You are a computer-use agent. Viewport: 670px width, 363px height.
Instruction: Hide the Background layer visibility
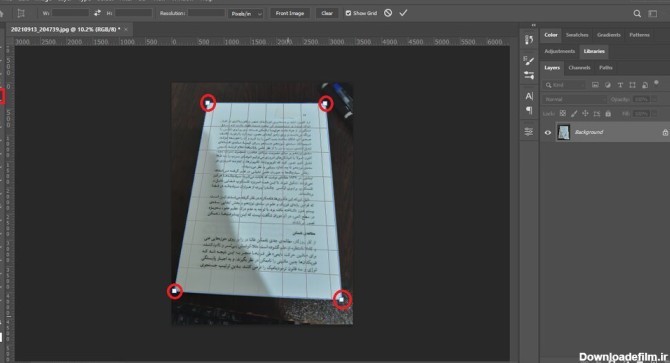click(x=548, y=132)
